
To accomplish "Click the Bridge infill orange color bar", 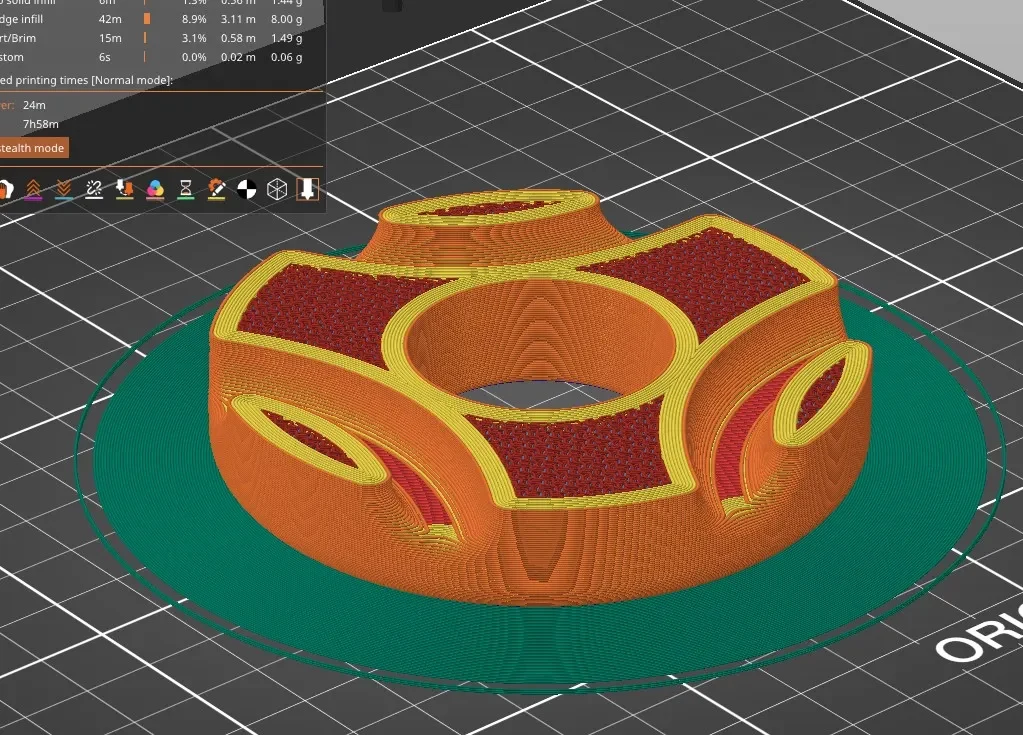I will [147, 20].
